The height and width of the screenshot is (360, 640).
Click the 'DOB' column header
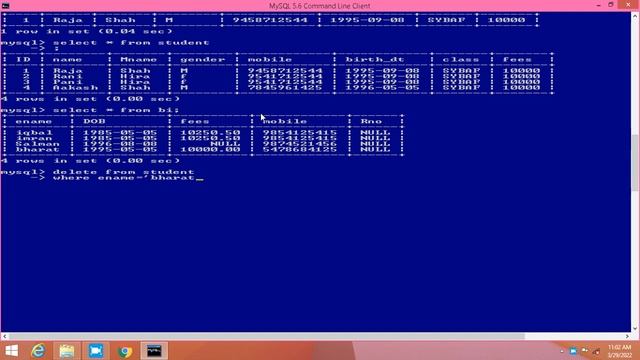[x=94, y=122]
